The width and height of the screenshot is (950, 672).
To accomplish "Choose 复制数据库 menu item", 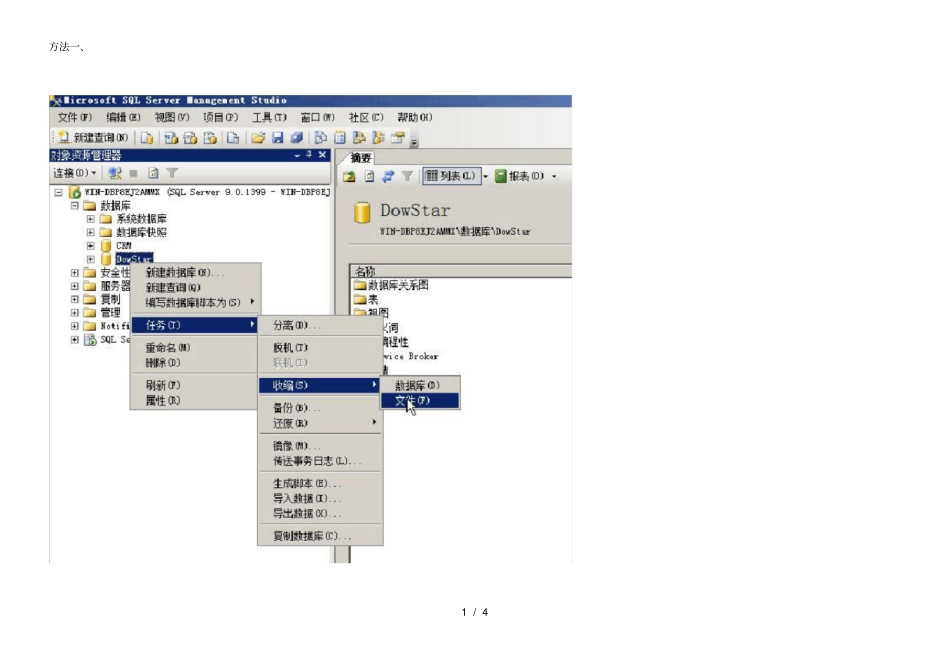I will pyautogui.click(x=320, y=536).
